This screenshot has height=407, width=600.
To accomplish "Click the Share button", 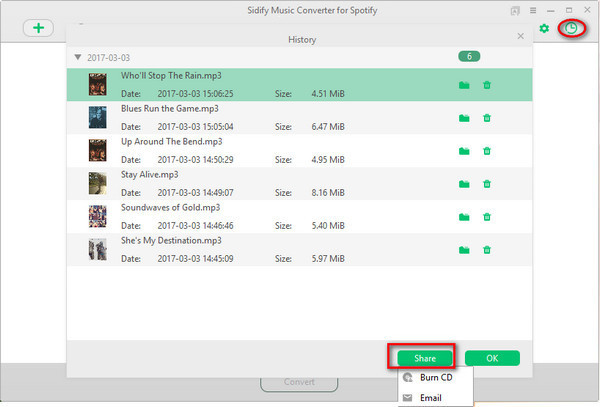I will pyautogui.click(x=425, y=358).
